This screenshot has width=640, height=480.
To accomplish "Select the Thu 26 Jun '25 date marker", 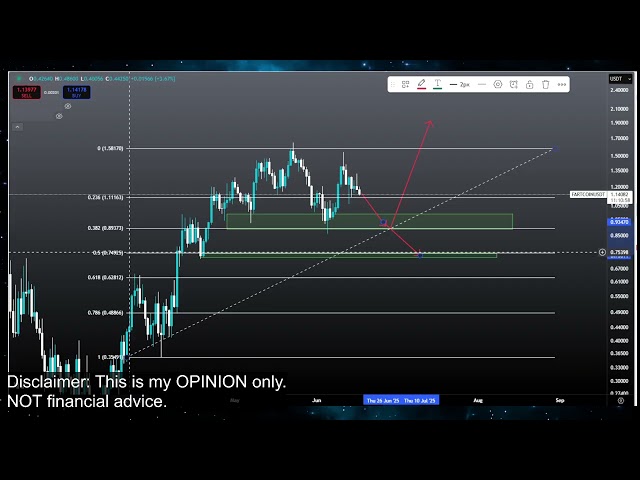I will click(x=382, y=400).
